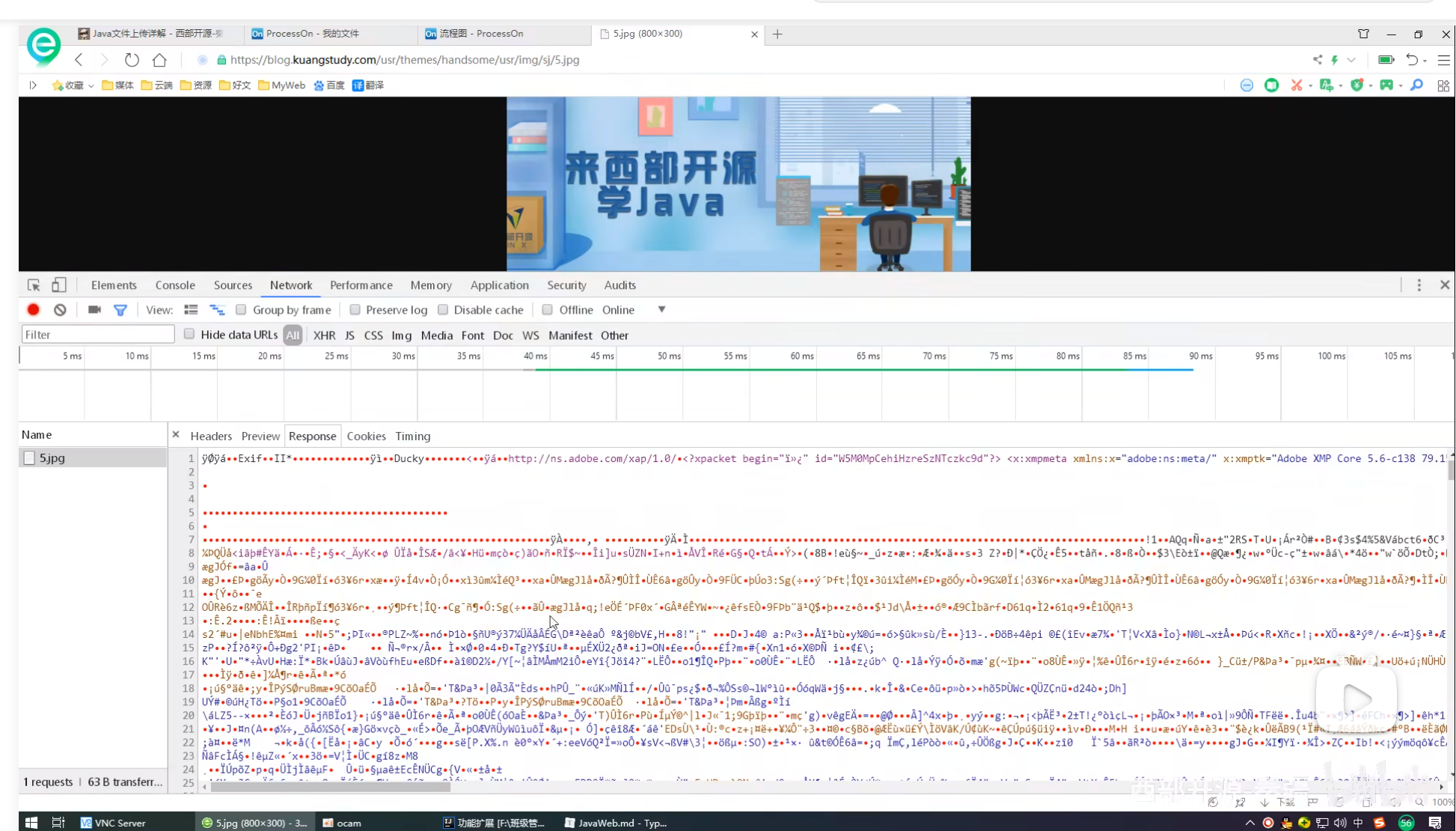Click the clear network log icon
1456x831 pixels.
(60, 310)
